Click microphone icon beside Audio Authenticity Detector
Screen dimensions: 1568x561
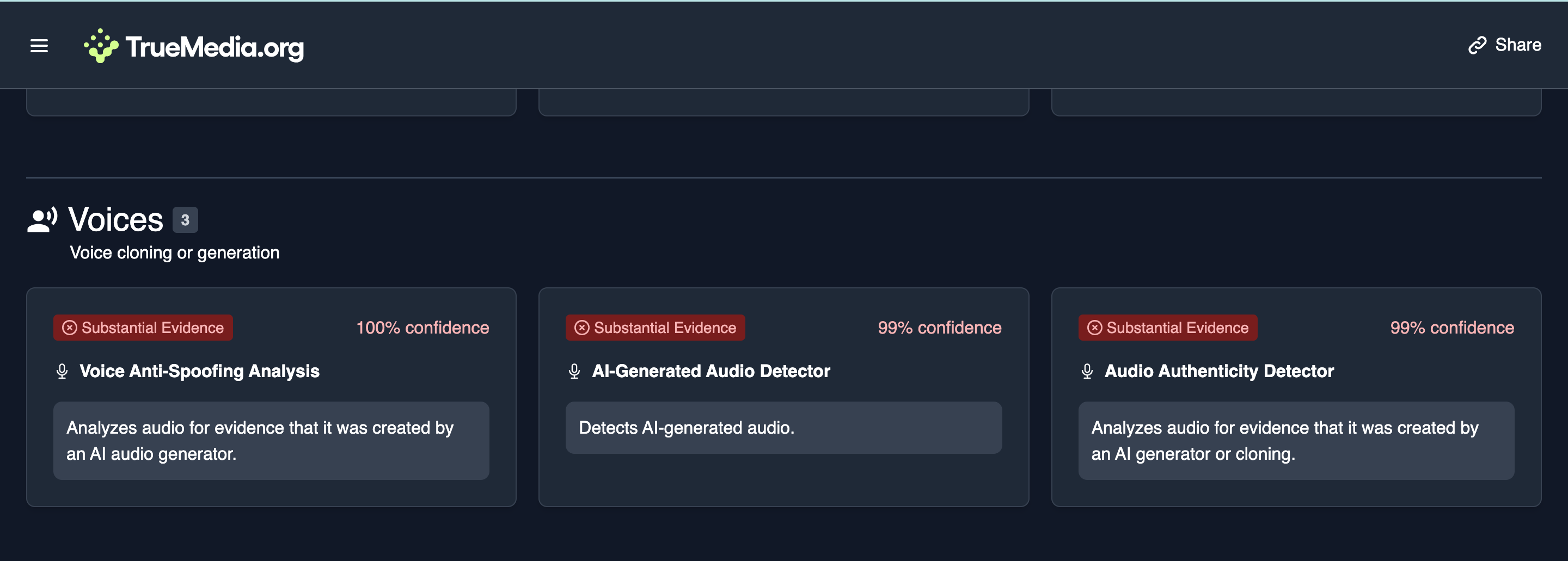pyautogui.click(x=1087, y=371)
